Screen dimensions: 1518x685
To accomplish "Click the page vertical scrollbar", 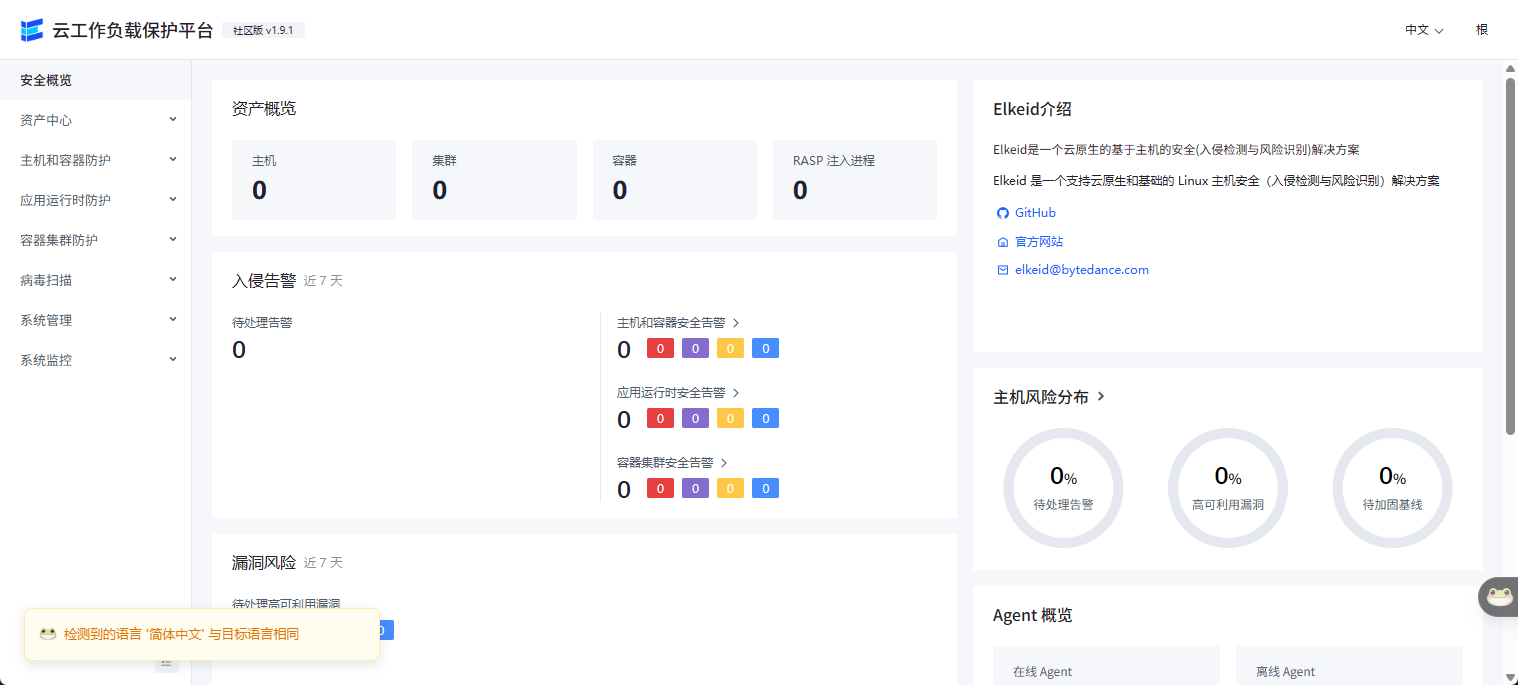I will coord(1510,257).
